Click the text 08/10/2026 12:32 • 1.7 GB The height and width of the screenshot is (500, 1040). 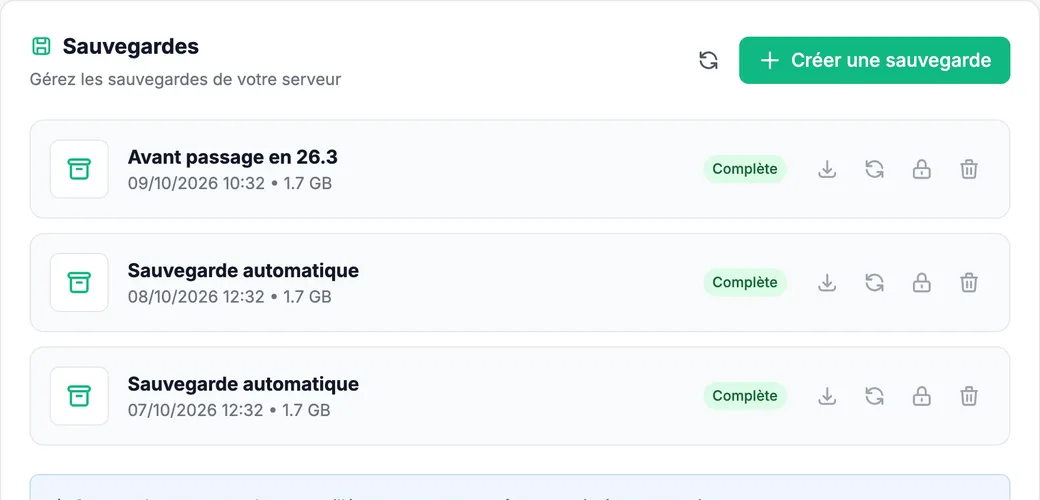[x=229, y=296]
